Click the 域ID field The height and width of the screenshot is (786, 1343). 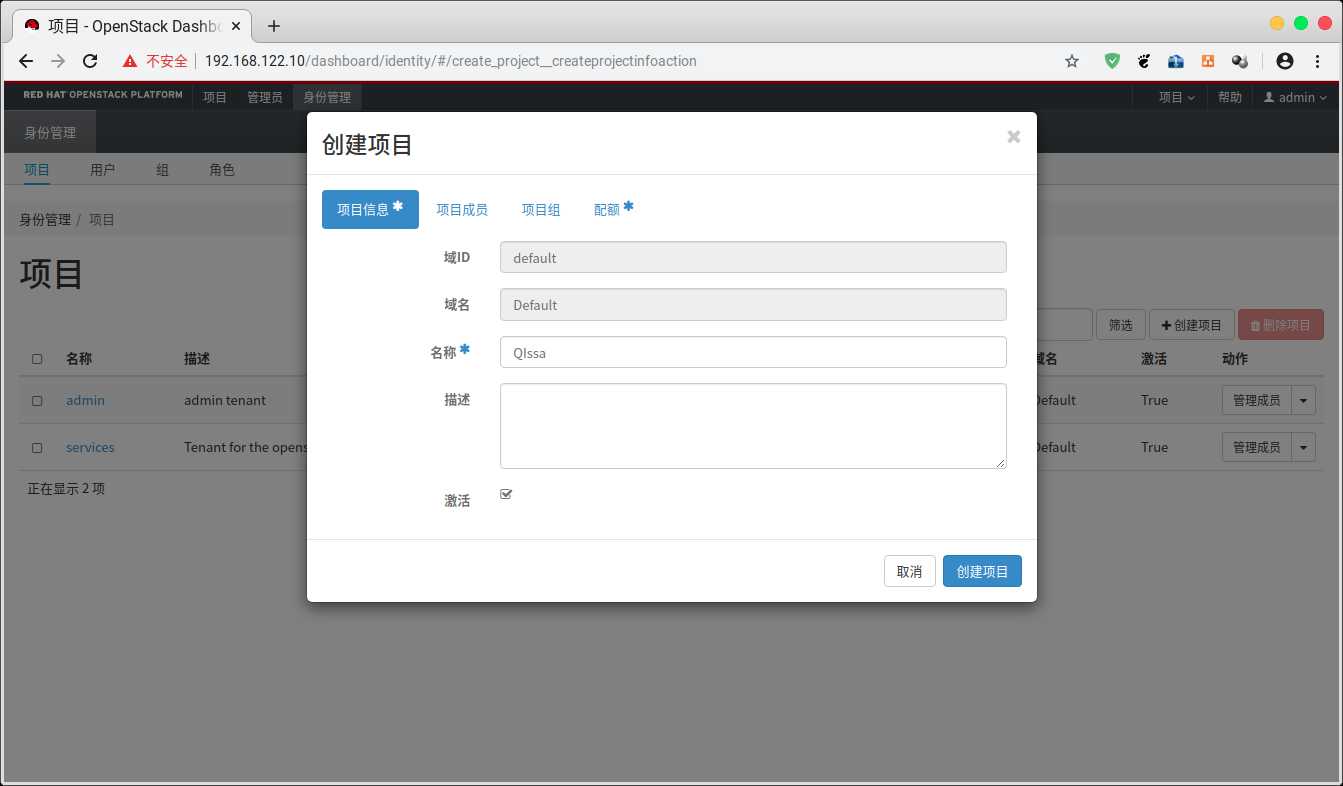[x=753, y=257]
